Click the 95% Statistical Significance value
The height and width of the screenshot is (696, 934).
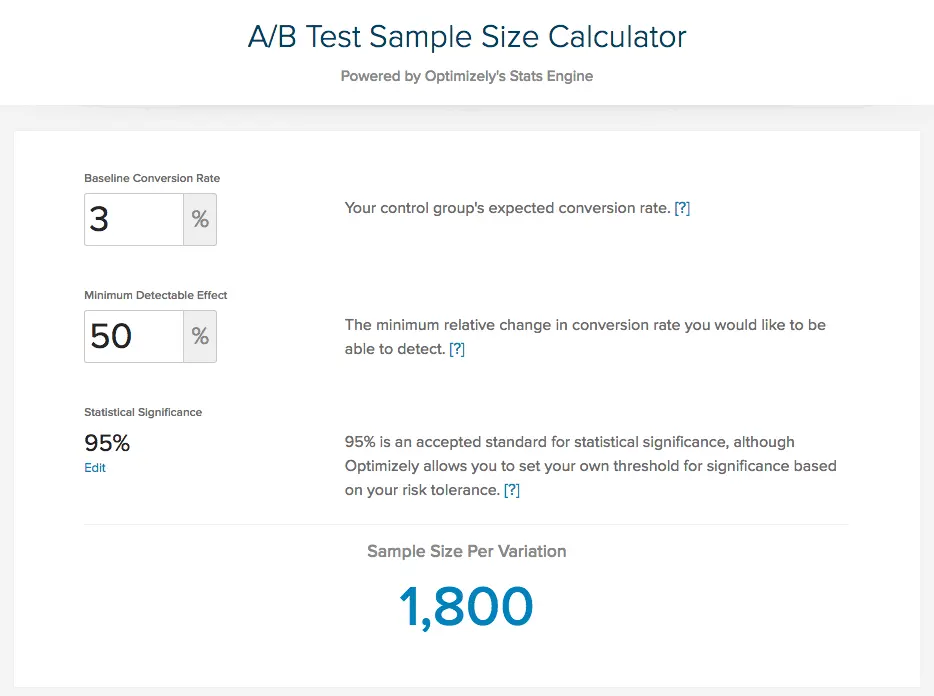[107, 443]
